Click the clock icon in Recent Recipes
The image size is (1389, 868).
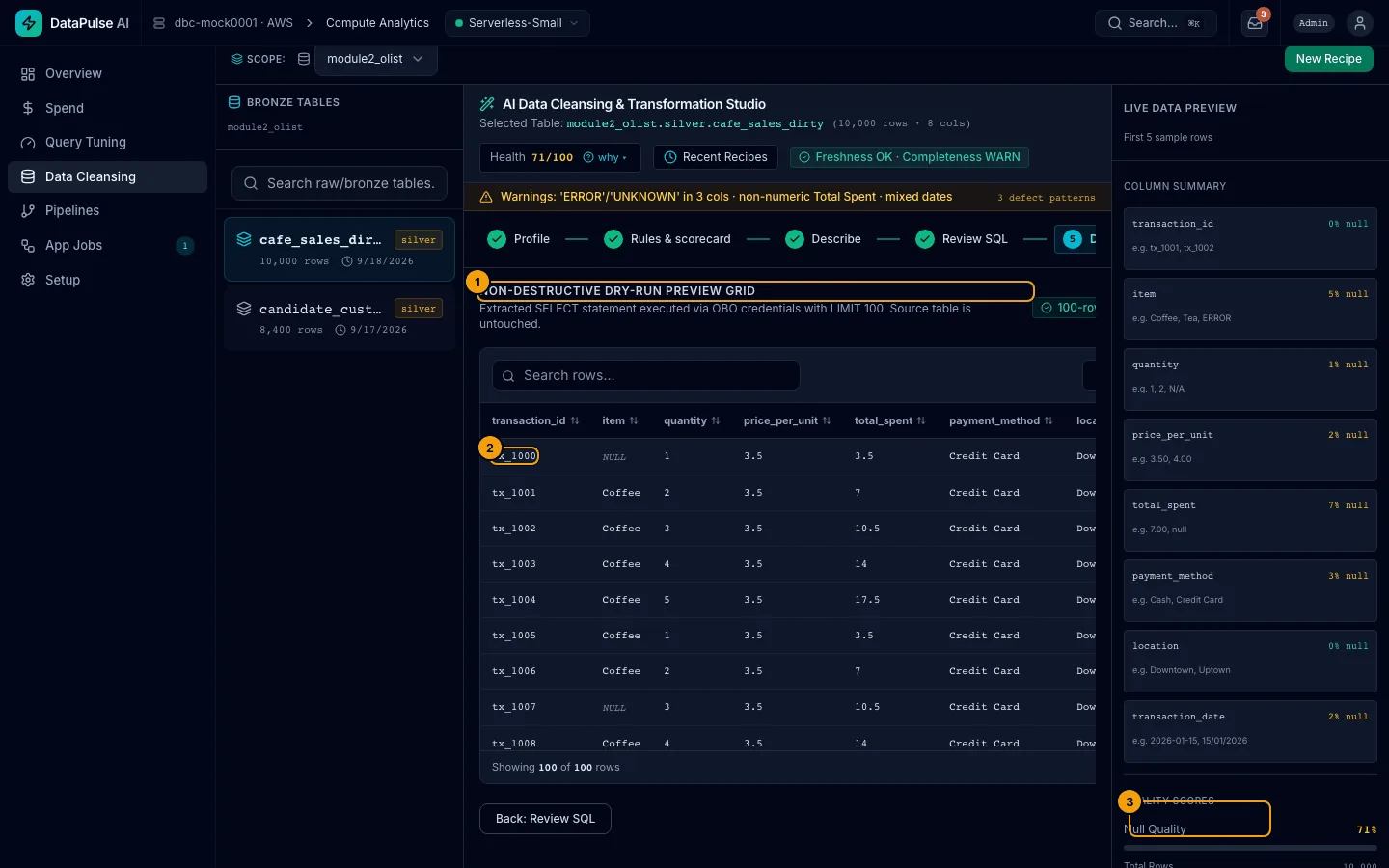tap(670, 157)
